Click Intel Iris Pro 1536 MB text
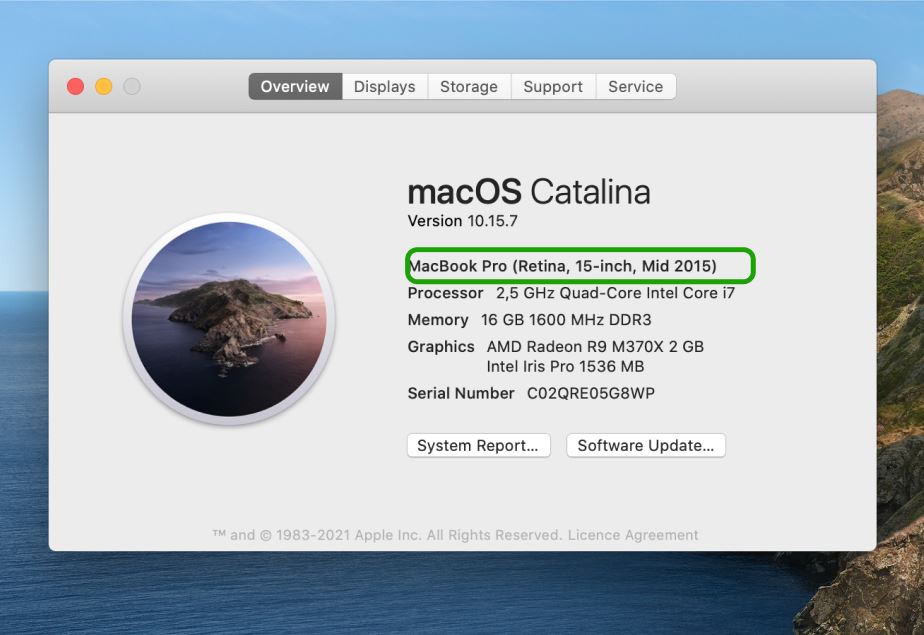The image size is (924, 635). click(x=565, y=366)
